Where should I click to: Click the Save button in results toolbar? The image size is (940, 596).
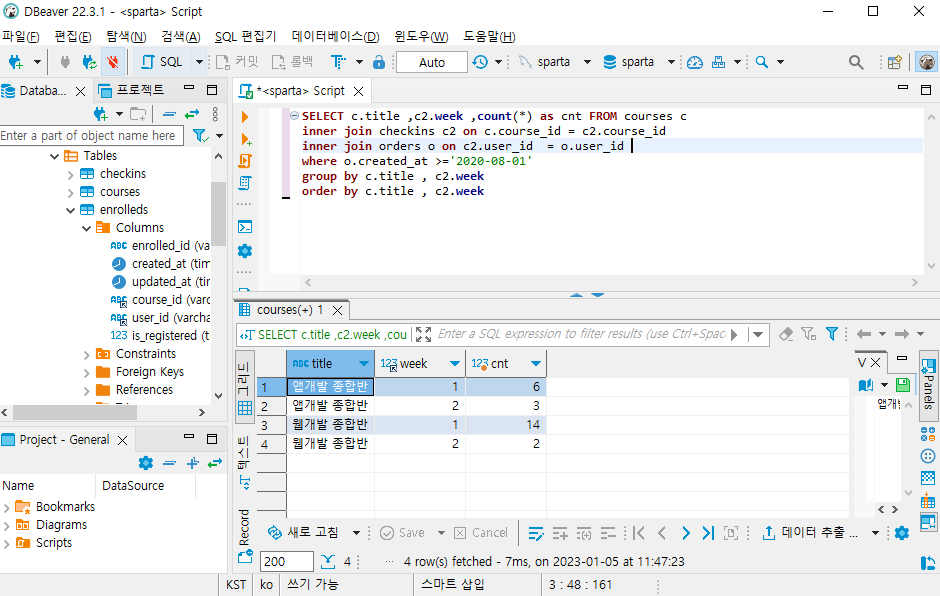[402, 532]
